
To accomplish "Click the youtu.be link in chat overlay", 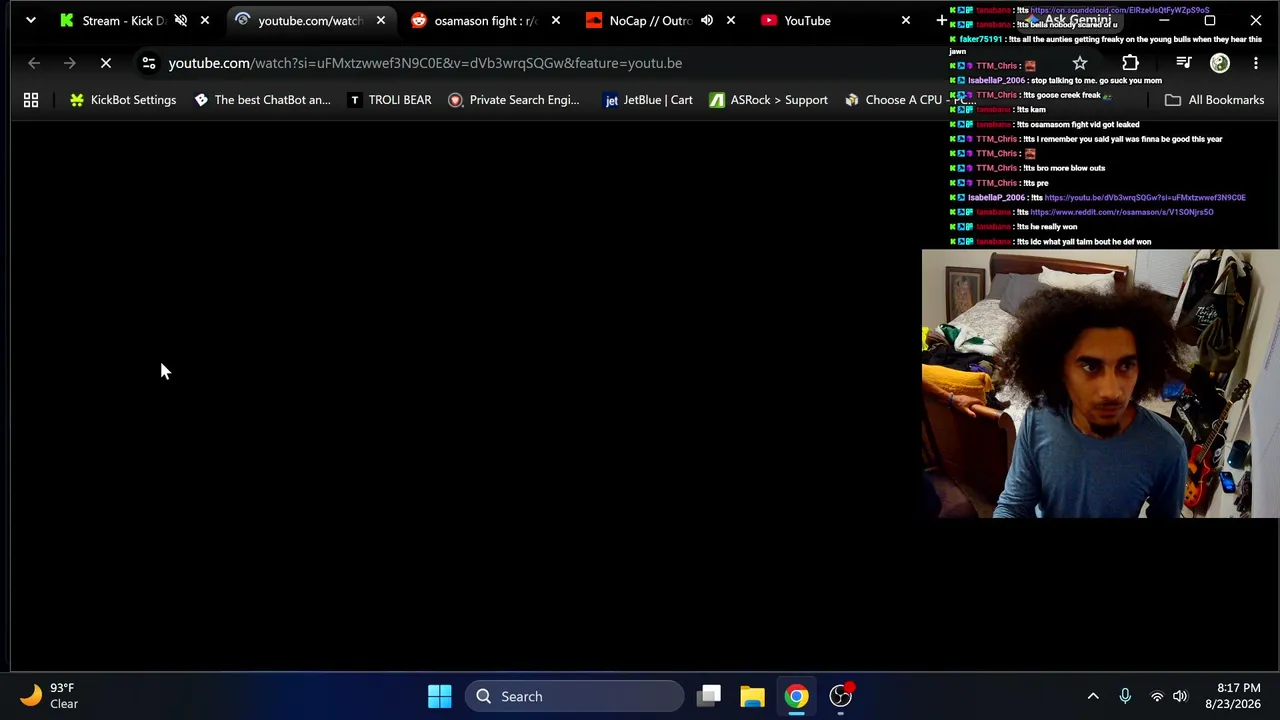I will (x=1145, y=197).
